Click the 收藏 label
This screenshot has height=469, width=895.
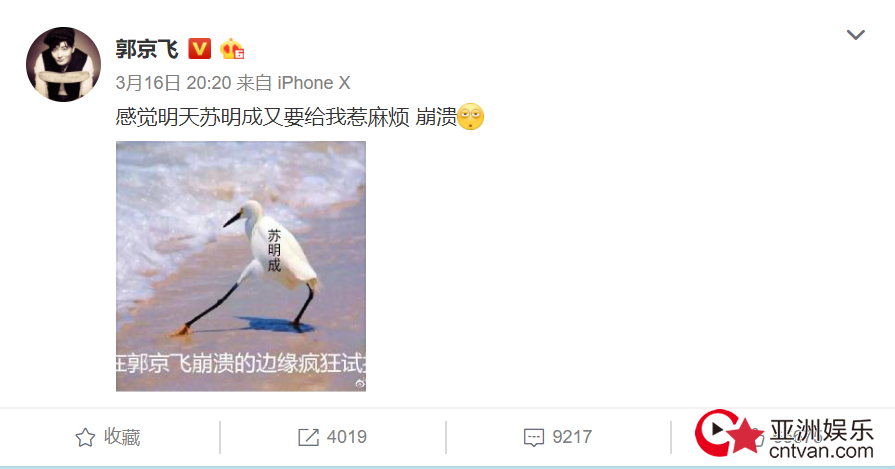[122, 438]
